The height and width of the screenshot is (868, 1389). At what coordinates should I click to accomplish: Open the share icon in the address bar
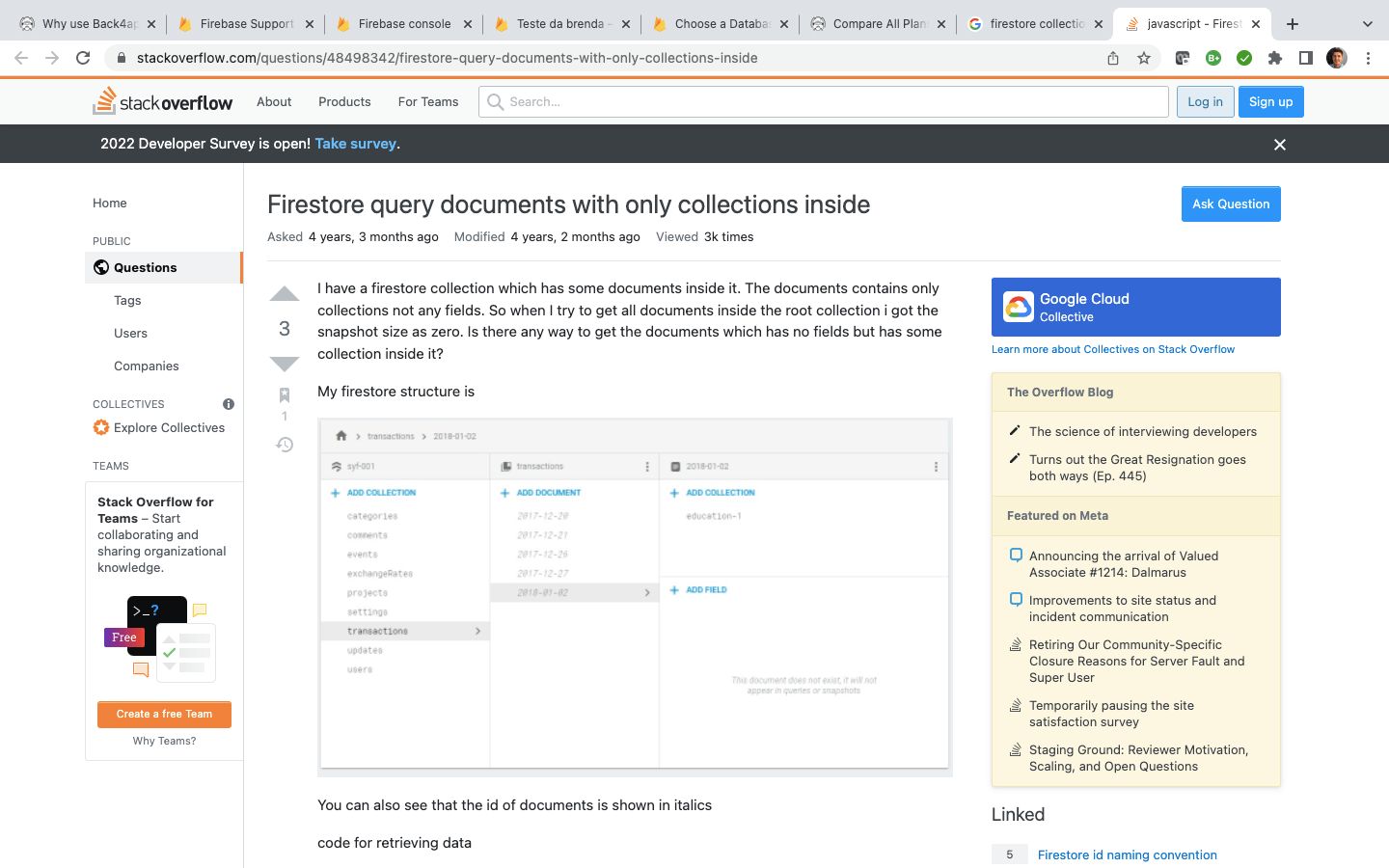[1112, 58]
